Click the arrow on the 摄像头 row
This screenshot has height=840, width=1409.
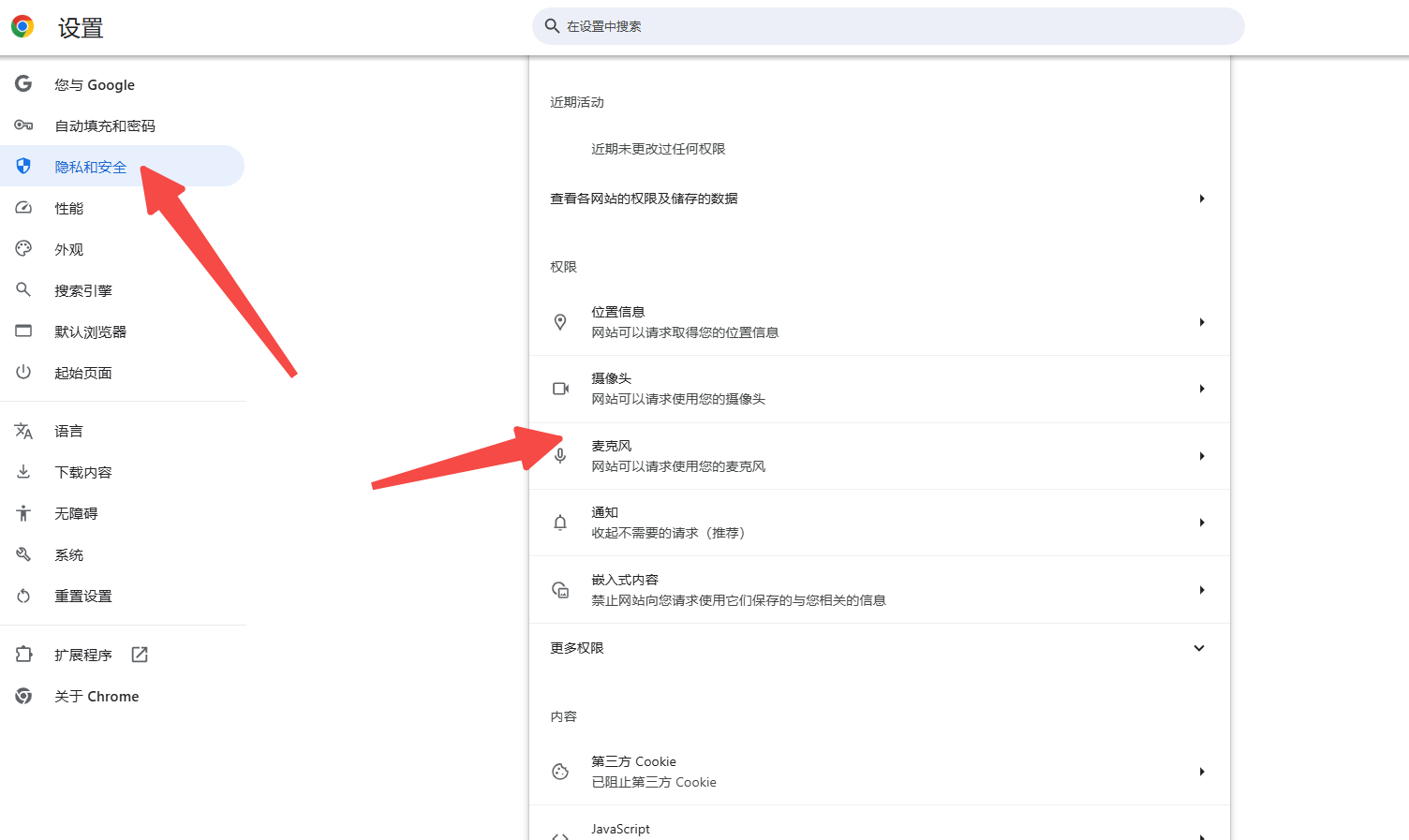click(1202, 389)
